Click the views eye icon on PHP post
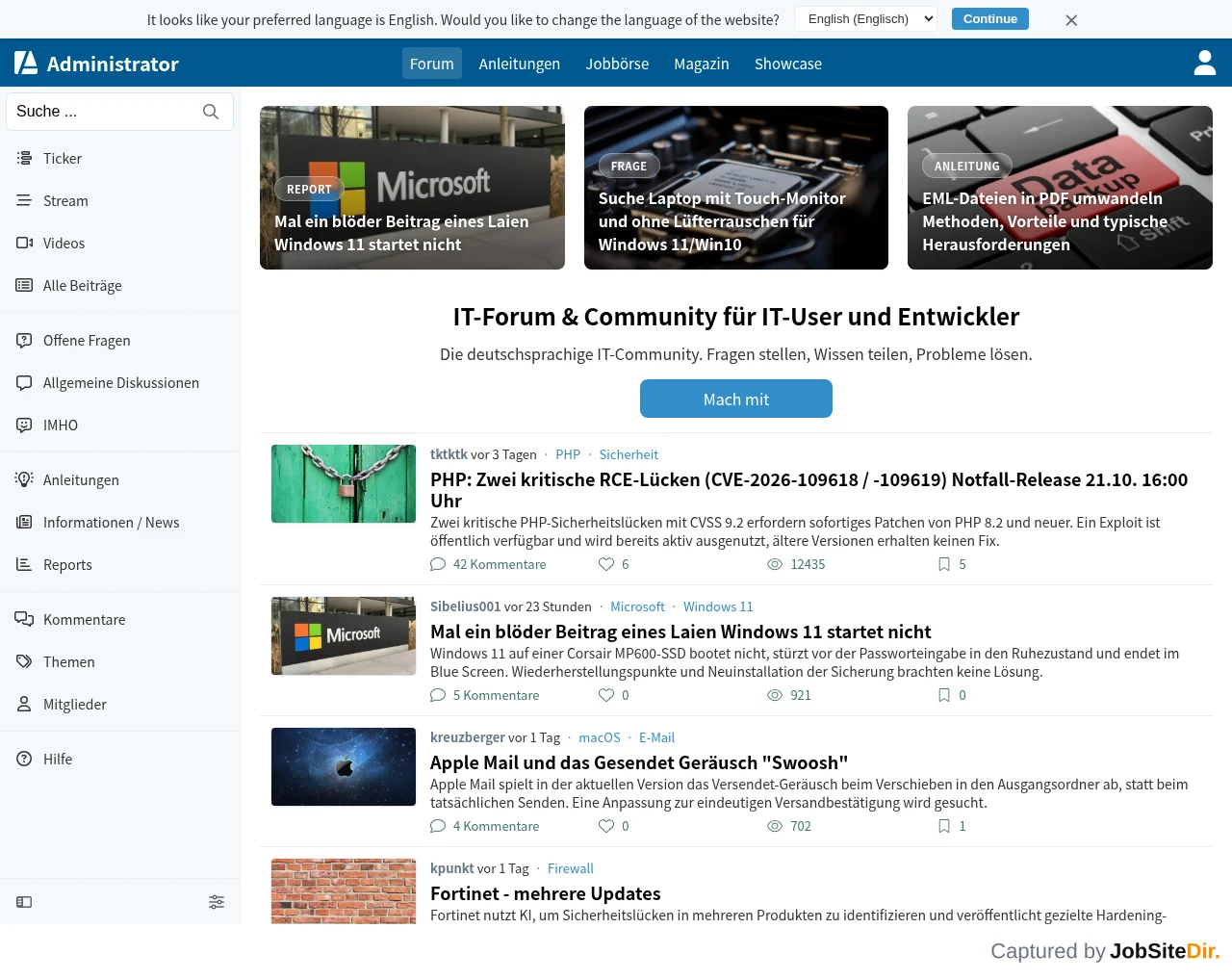 (775, 564)
